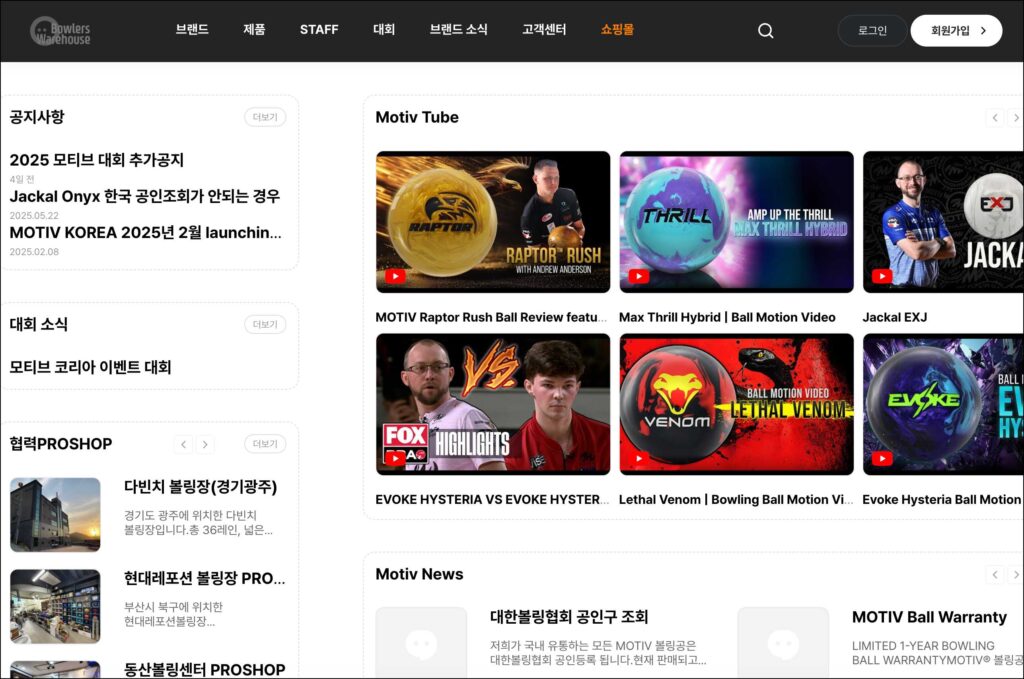Show previous 협력PROSHOP items

184,445
